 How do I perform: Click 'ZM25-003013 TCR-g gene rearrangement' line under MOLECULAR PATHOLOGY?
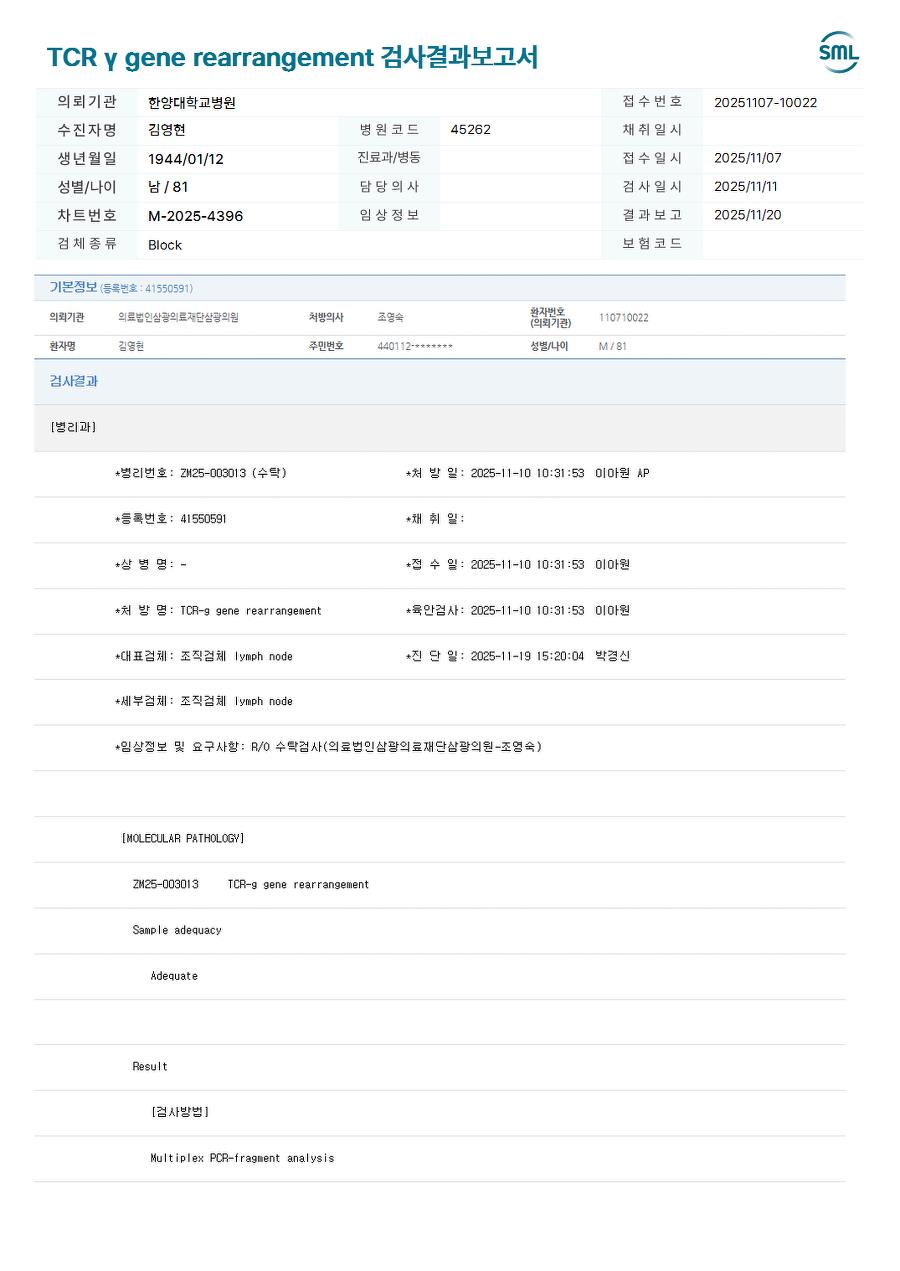pyautogui.click(x=251, y=884)
